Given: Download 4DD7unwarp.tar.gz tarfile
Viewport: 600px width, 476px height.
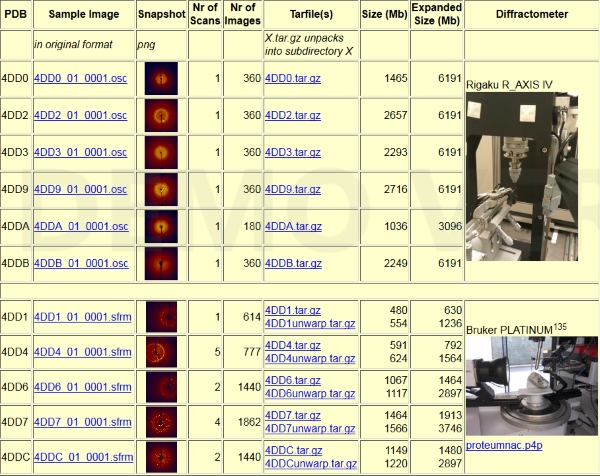Looking at the screenshot, I should click(x=310, y=429).
